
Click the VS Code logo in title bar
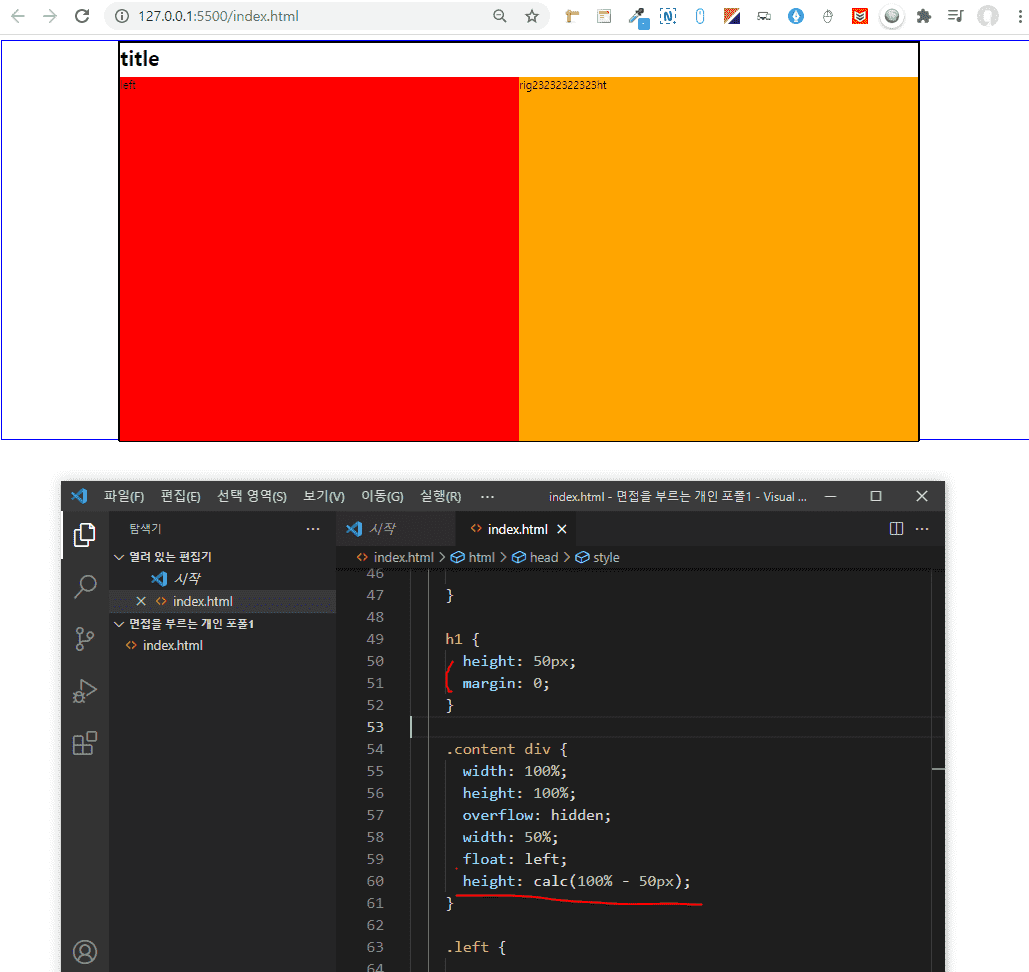pyautogui.click(x=79, y=496)
